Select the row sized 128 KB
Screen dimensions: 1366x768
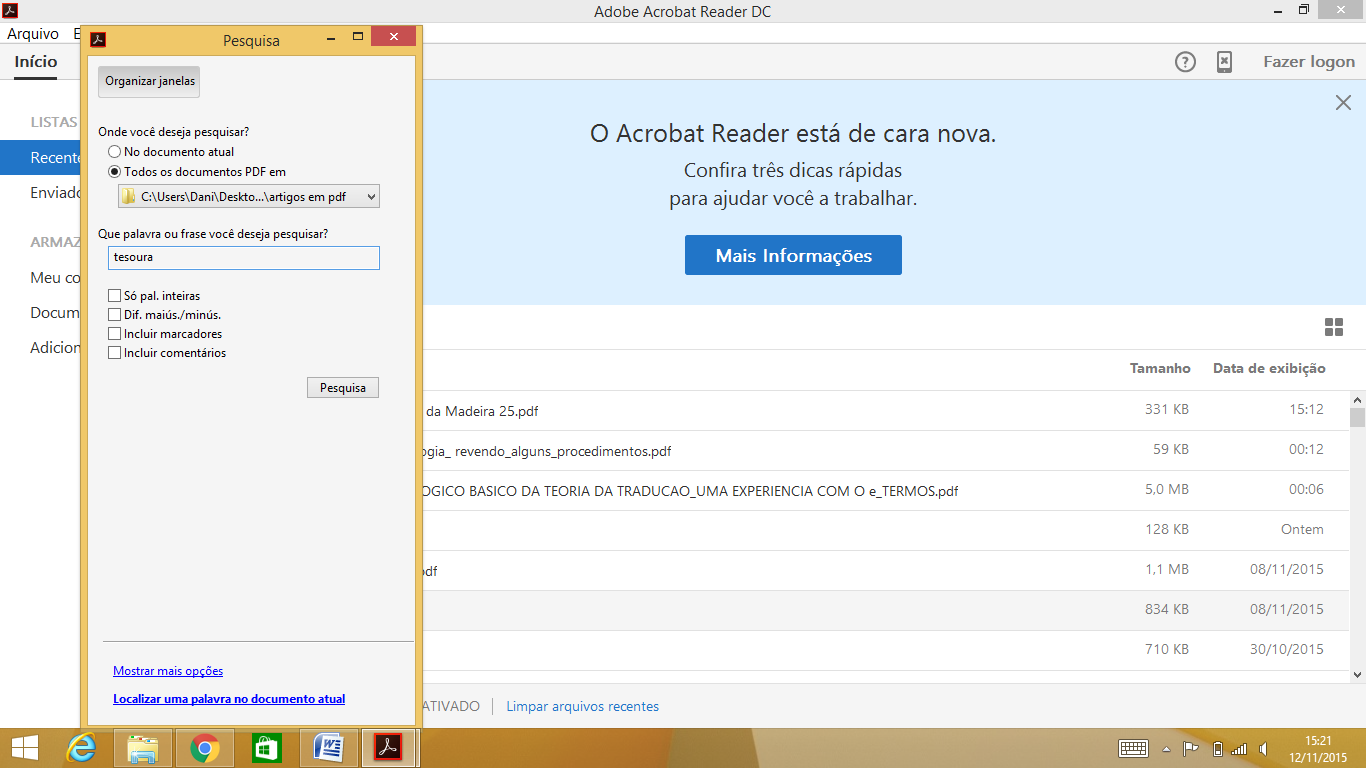(885, 530)
